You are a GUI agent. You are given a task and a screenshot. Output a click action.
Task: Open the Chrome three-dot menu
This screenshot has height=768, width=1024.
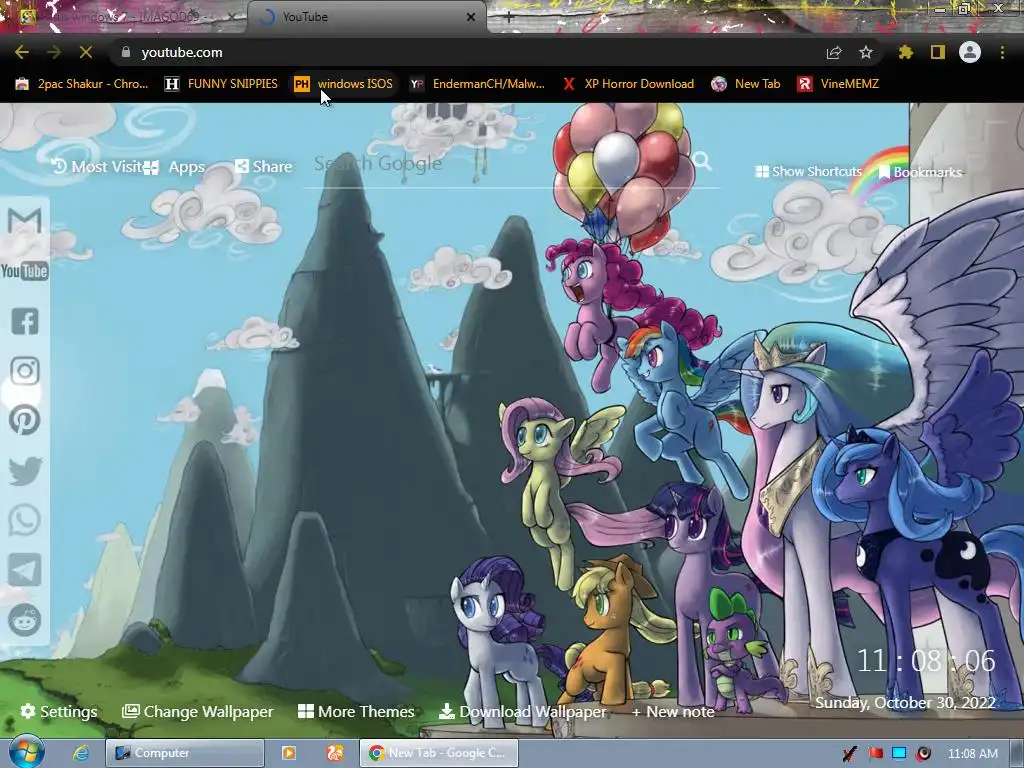1002,52
